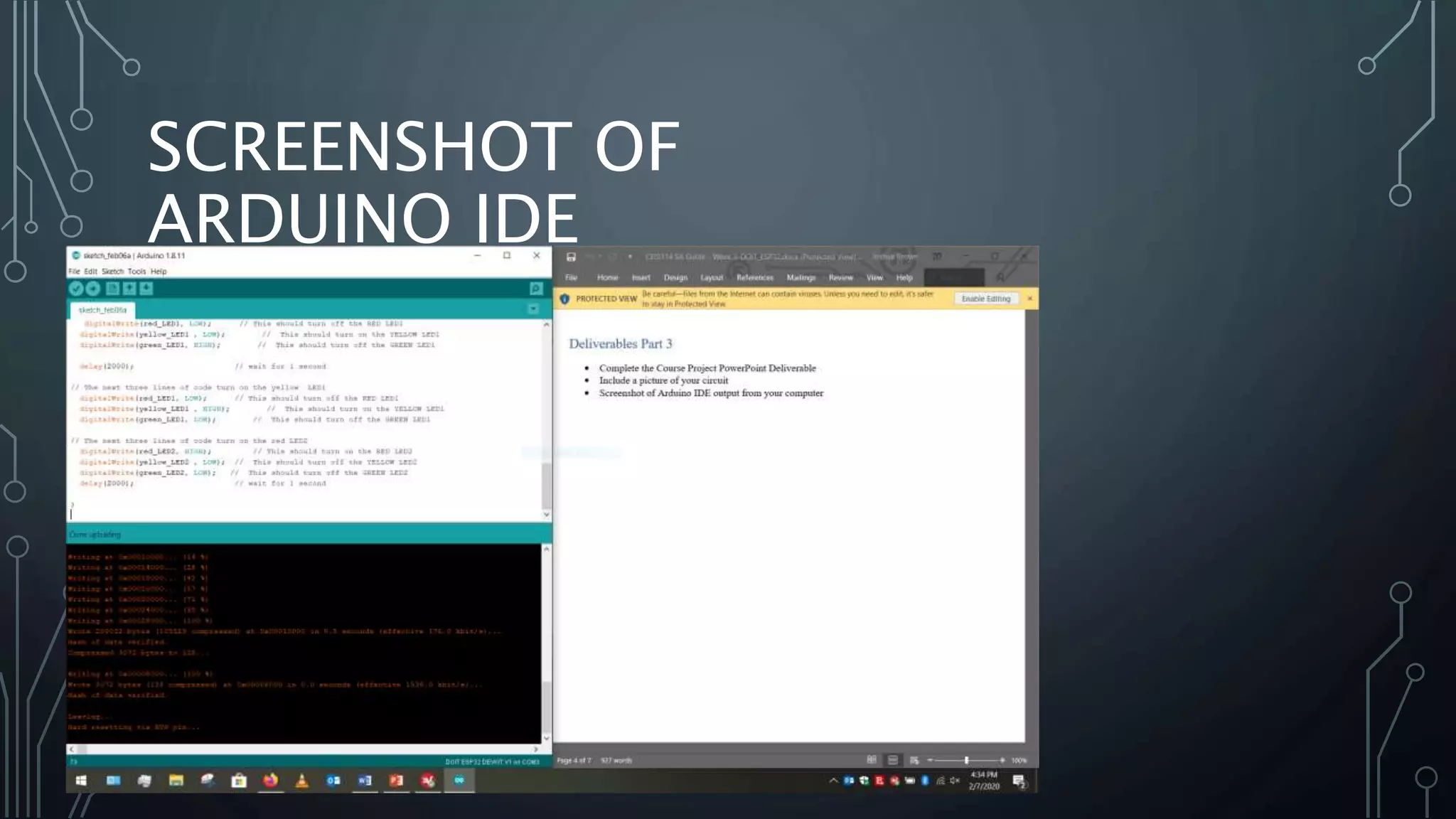
Task: Create a new sketch with New icon
Action: coord(112,289)
